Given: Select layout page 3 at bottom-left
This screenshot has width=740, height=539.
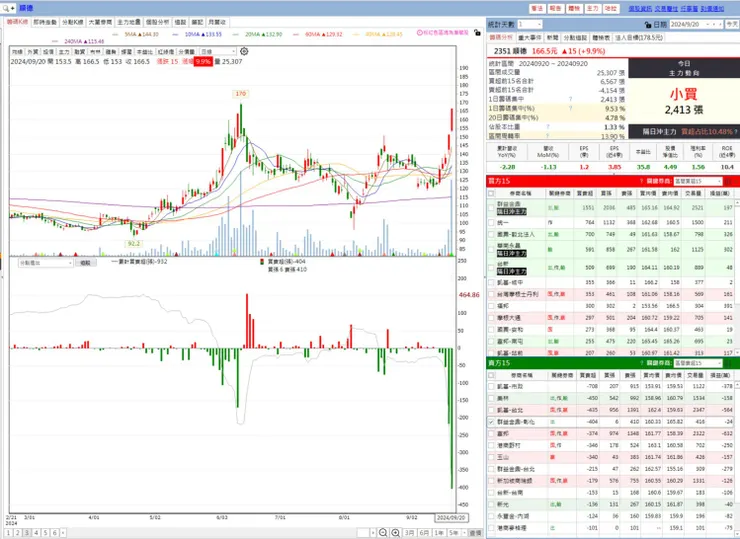Looking at the screenshot, I should [26, 532].
